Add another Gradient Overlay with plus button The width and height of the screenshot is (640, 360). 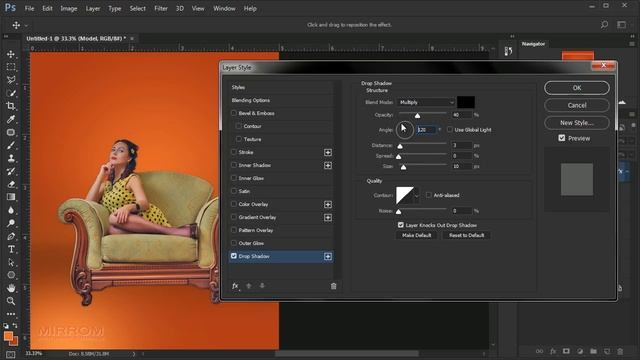pos(328,218)
